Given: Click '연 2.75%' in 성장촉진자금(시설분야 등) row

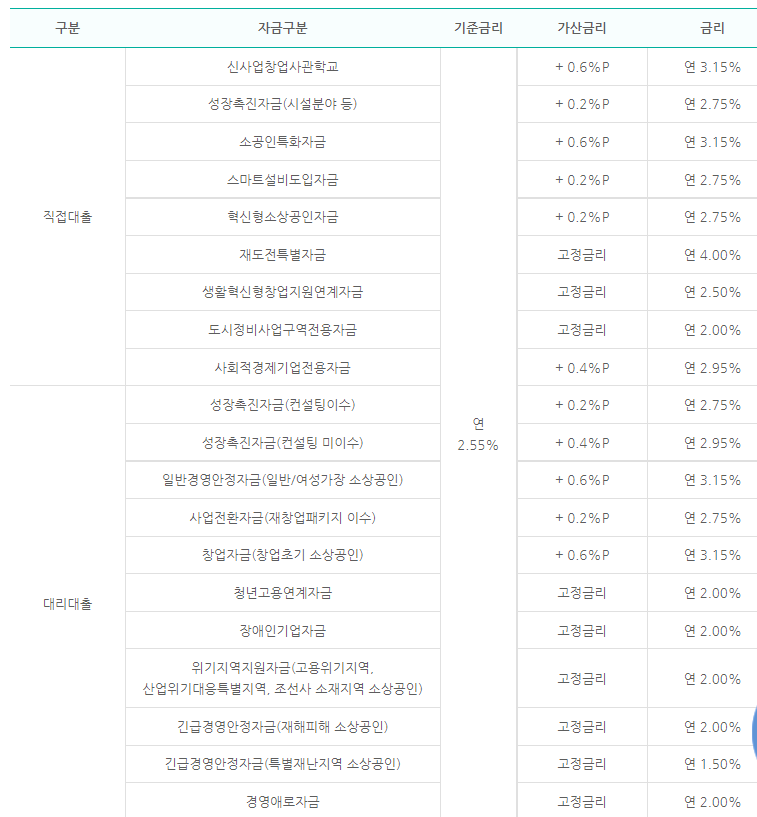Looking at the screenshot, I should 712,104.
